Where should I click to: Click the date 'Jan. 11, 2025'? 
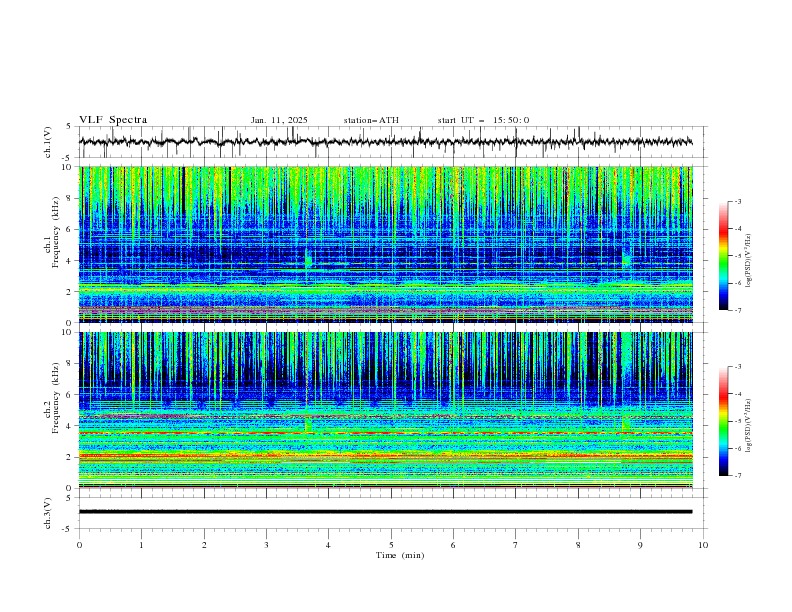coord(279,120)
